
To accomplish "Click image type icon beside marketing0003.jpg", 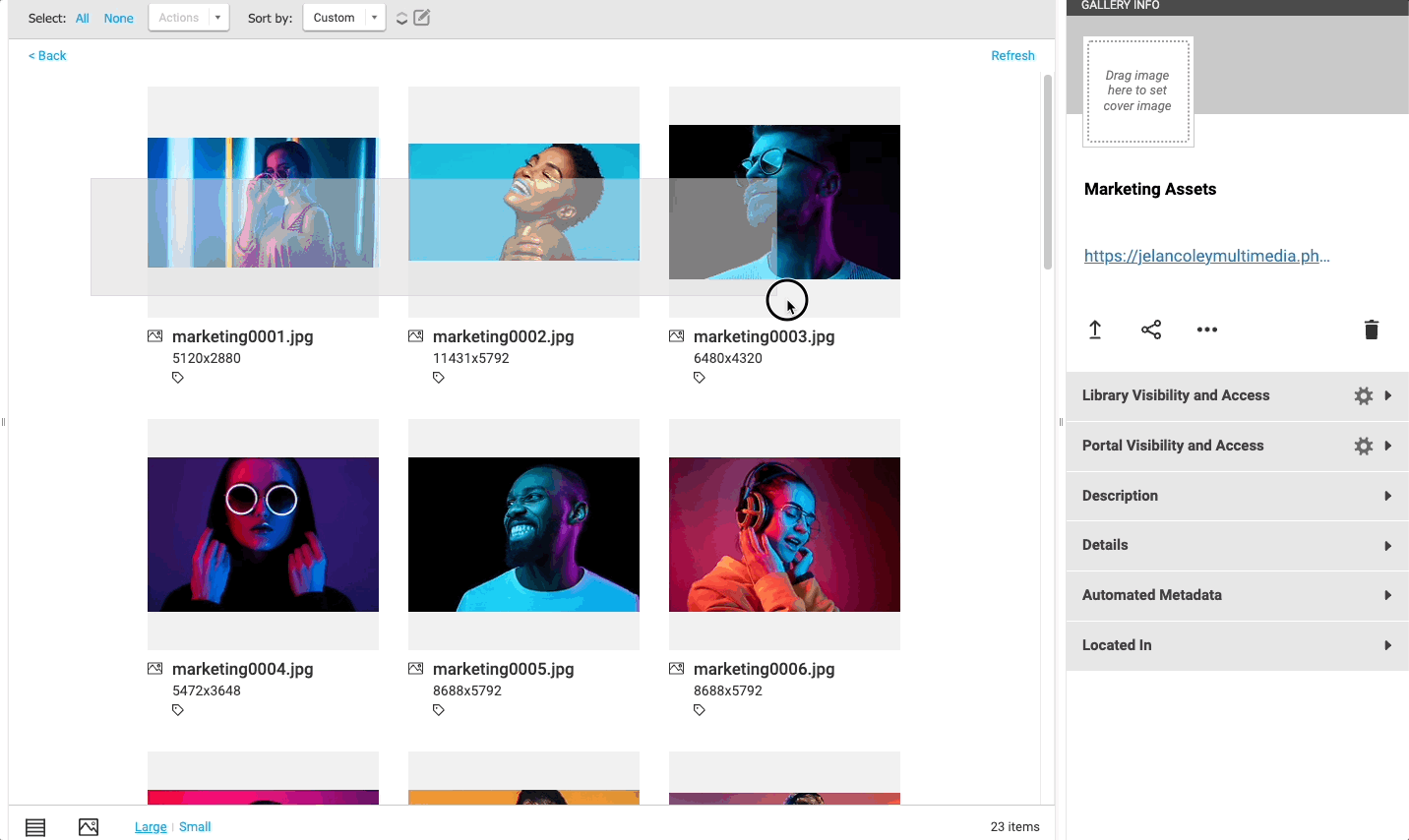I will click(x=677, y=336).
